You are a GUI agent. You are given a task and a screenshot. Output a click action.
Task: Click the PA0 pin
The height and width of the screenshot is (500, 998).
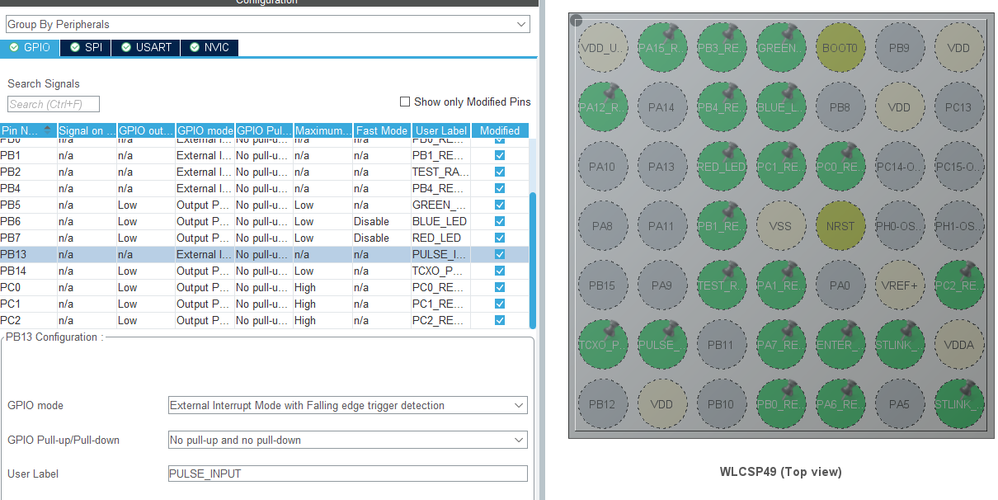[x=840, y=286]
